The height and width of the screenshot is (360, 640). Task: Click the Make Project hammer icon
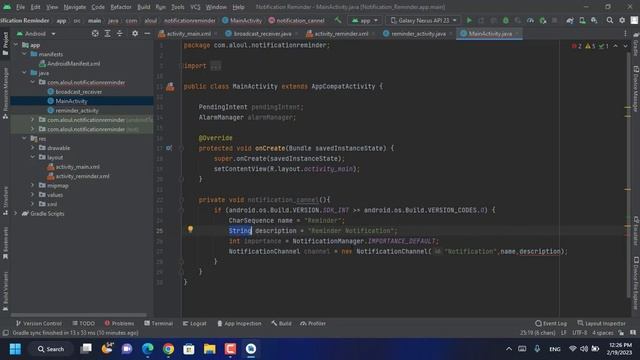(338, 20)
